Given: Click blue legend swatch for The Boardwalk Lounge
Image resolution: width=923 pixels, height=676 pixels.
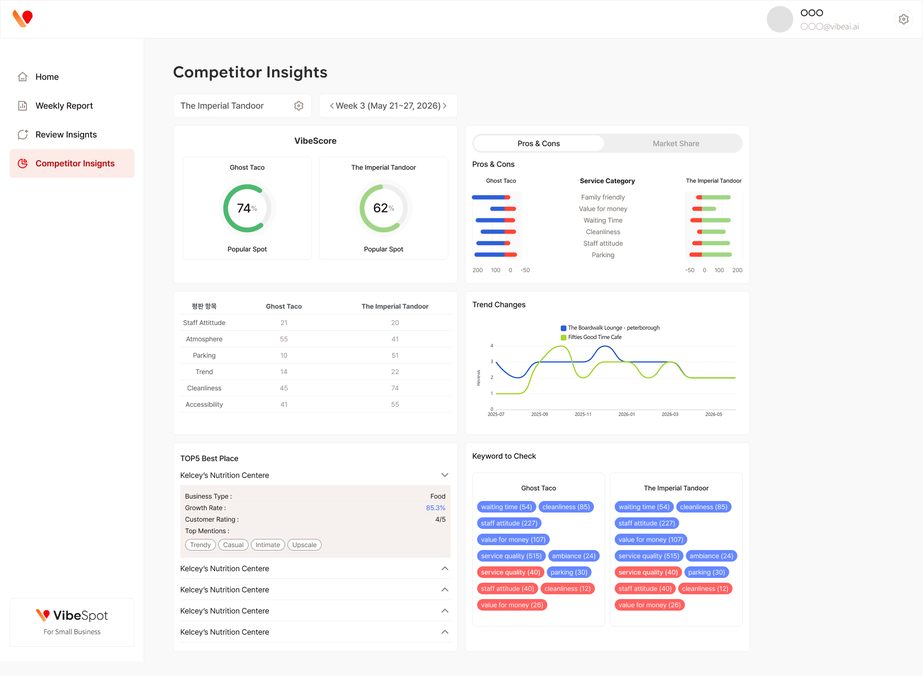Looking at the screenshot, I should 563,328.
